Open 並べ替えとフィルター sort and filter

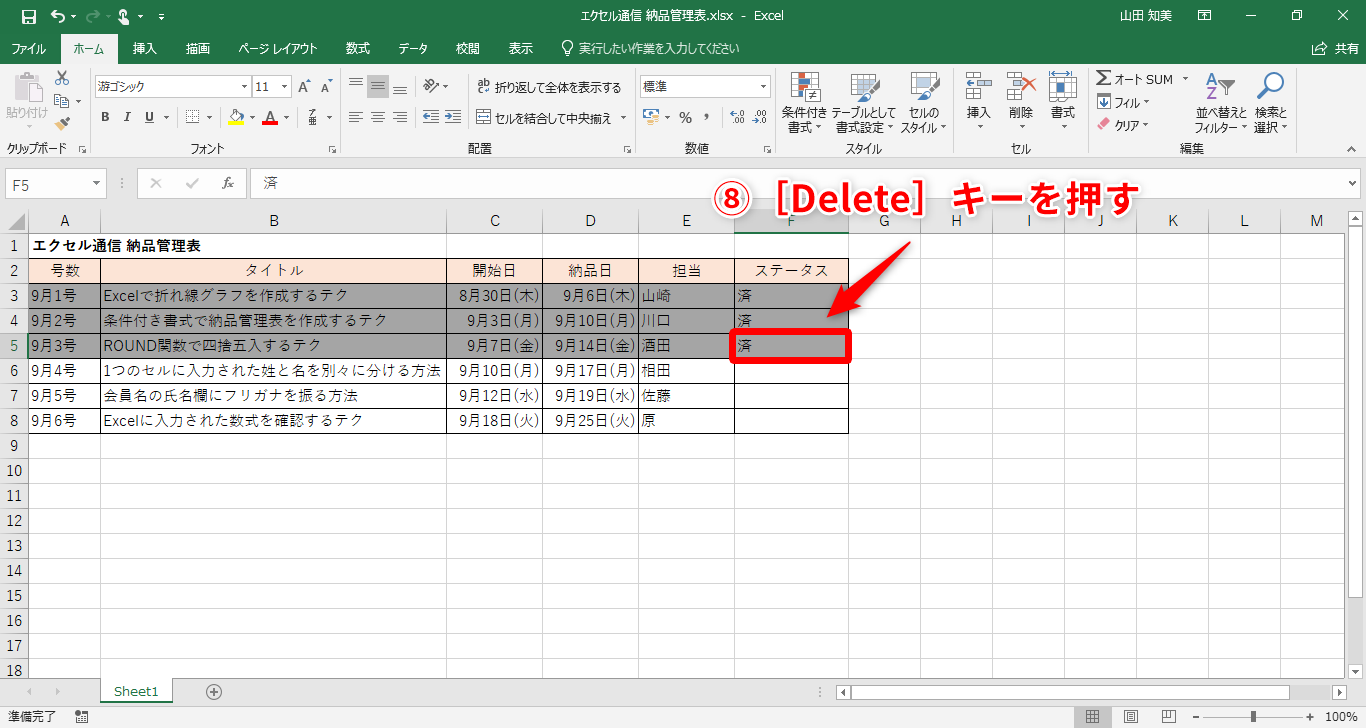coord(1221,103)
